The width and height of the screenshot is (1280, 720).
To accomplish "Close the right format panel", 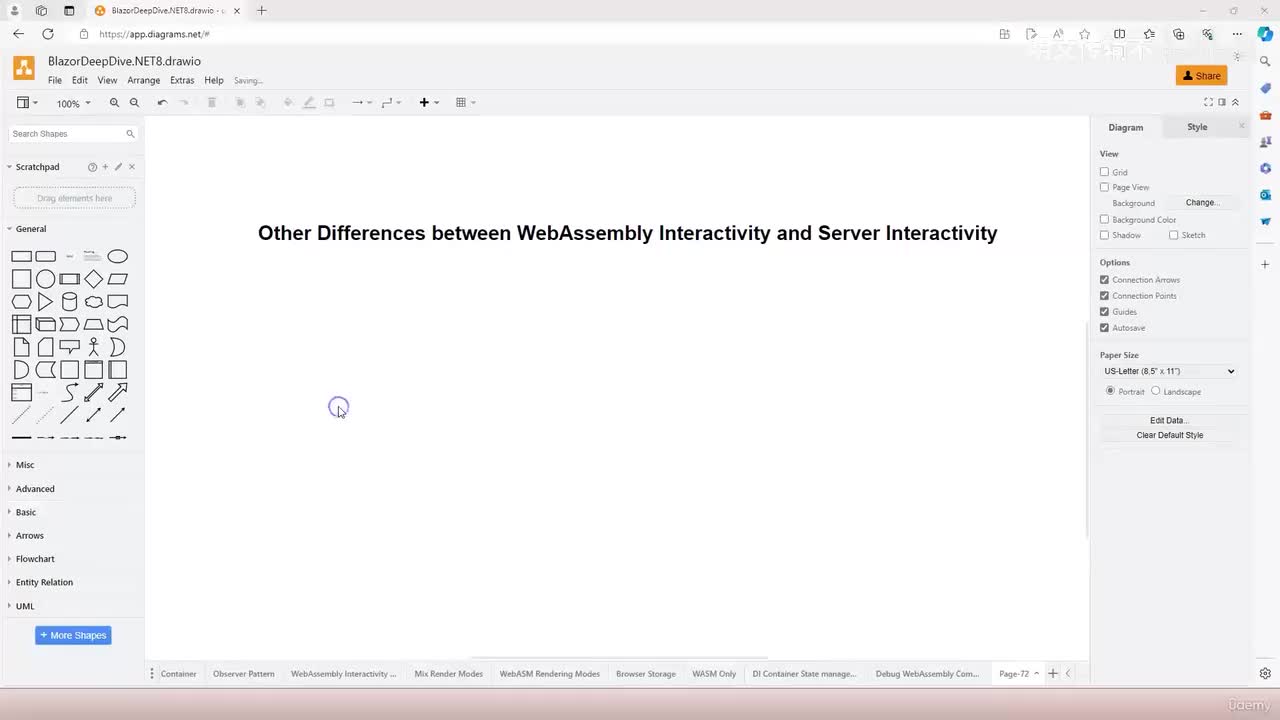I will [1242, 126].
